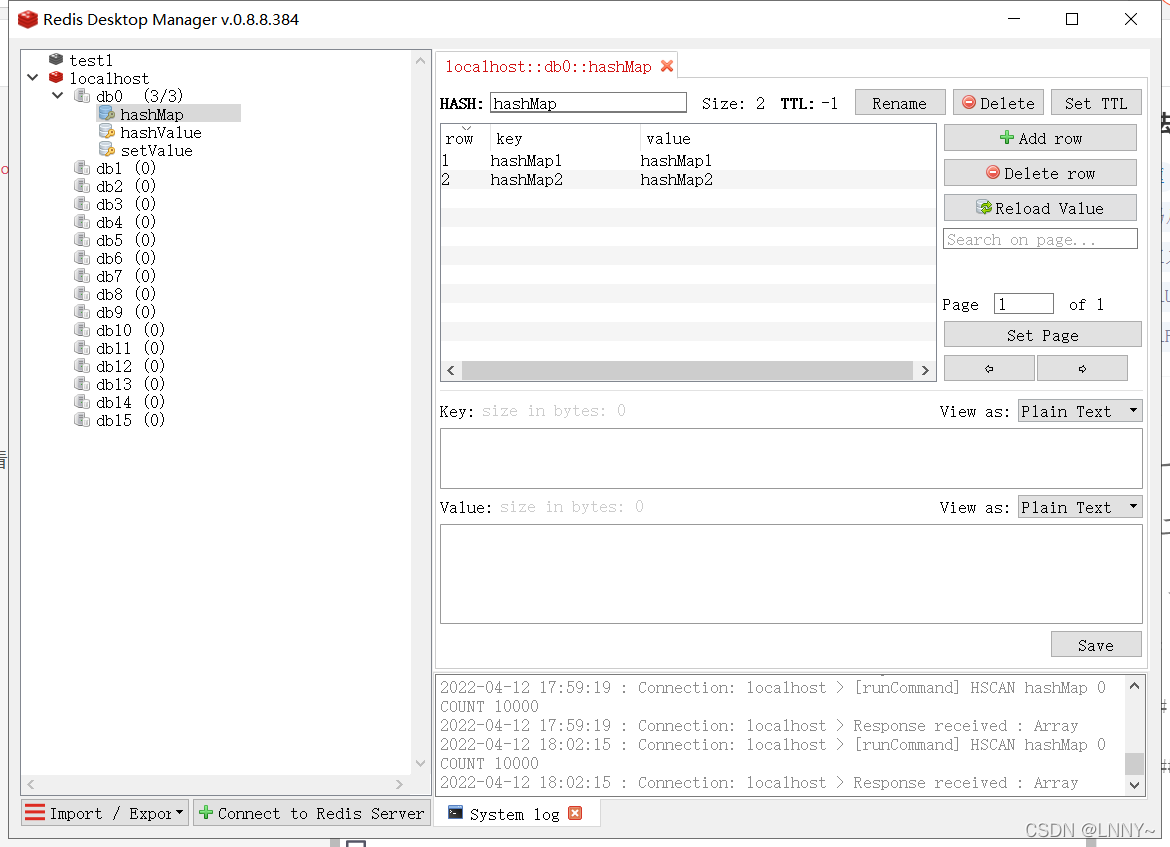Close the localhost::db0::hashMap tab

pos(667,64)
